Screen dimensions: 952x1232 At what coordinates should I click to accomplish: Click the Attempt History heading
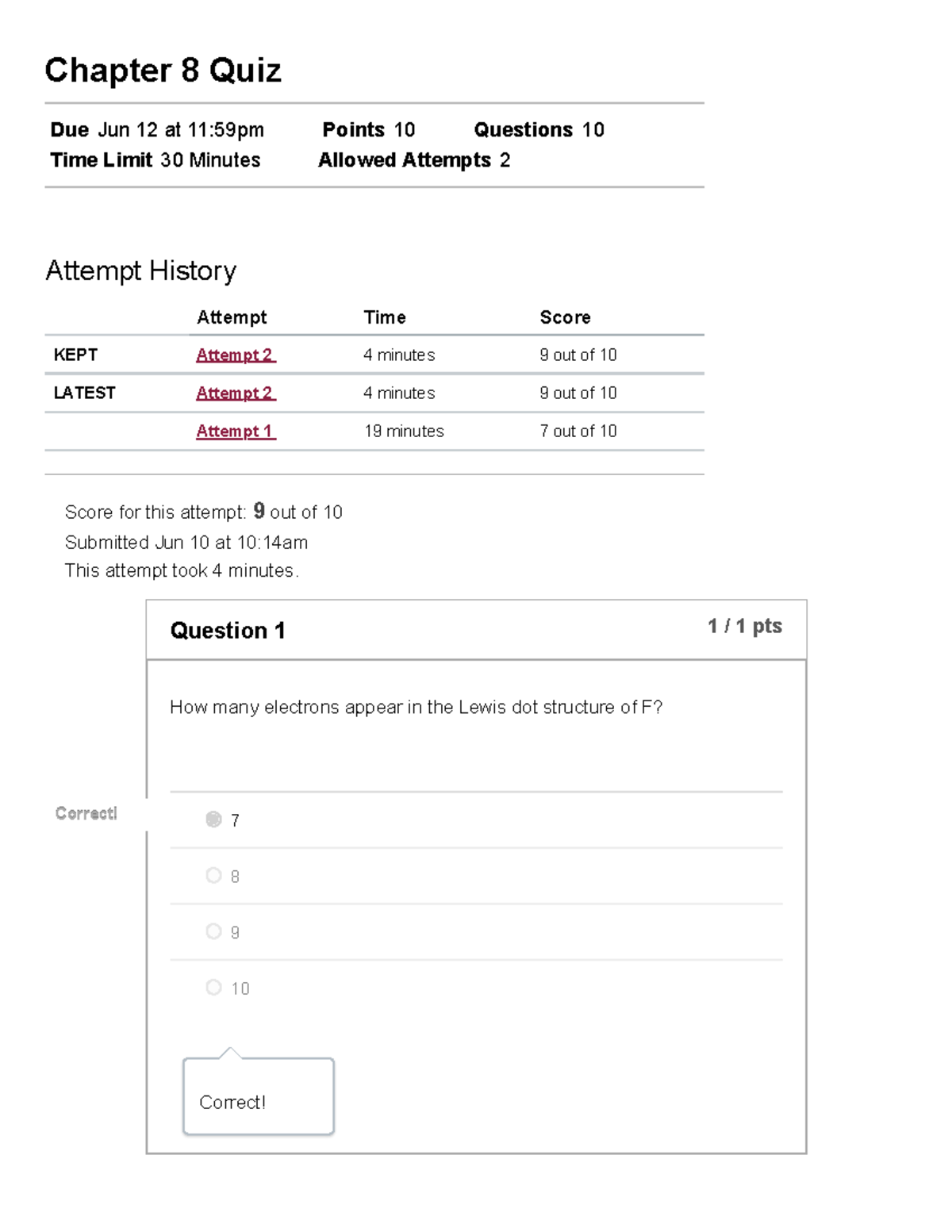(x=141, y=271)
